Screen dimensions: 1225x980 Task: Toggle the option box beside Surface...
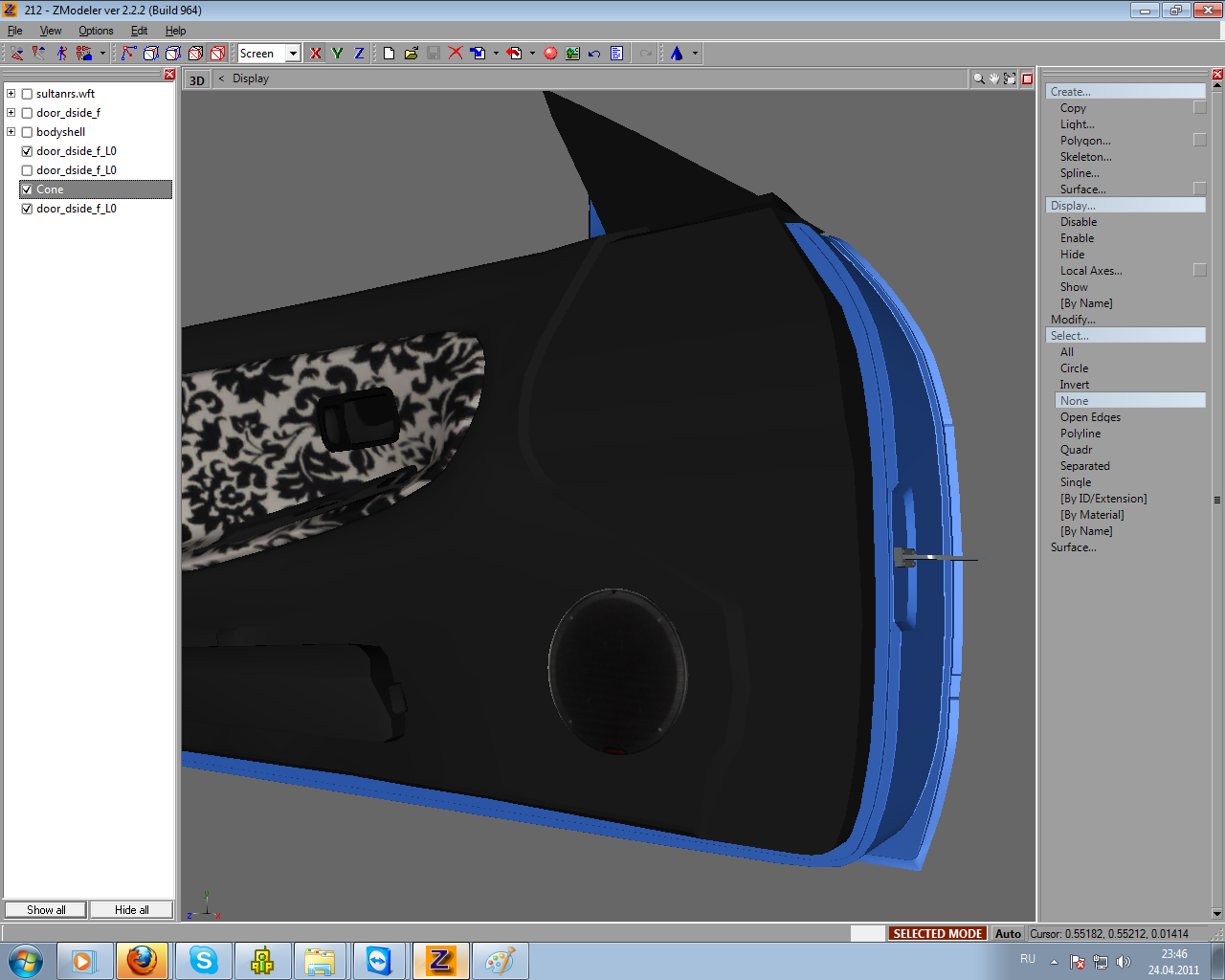(1200, 189)
